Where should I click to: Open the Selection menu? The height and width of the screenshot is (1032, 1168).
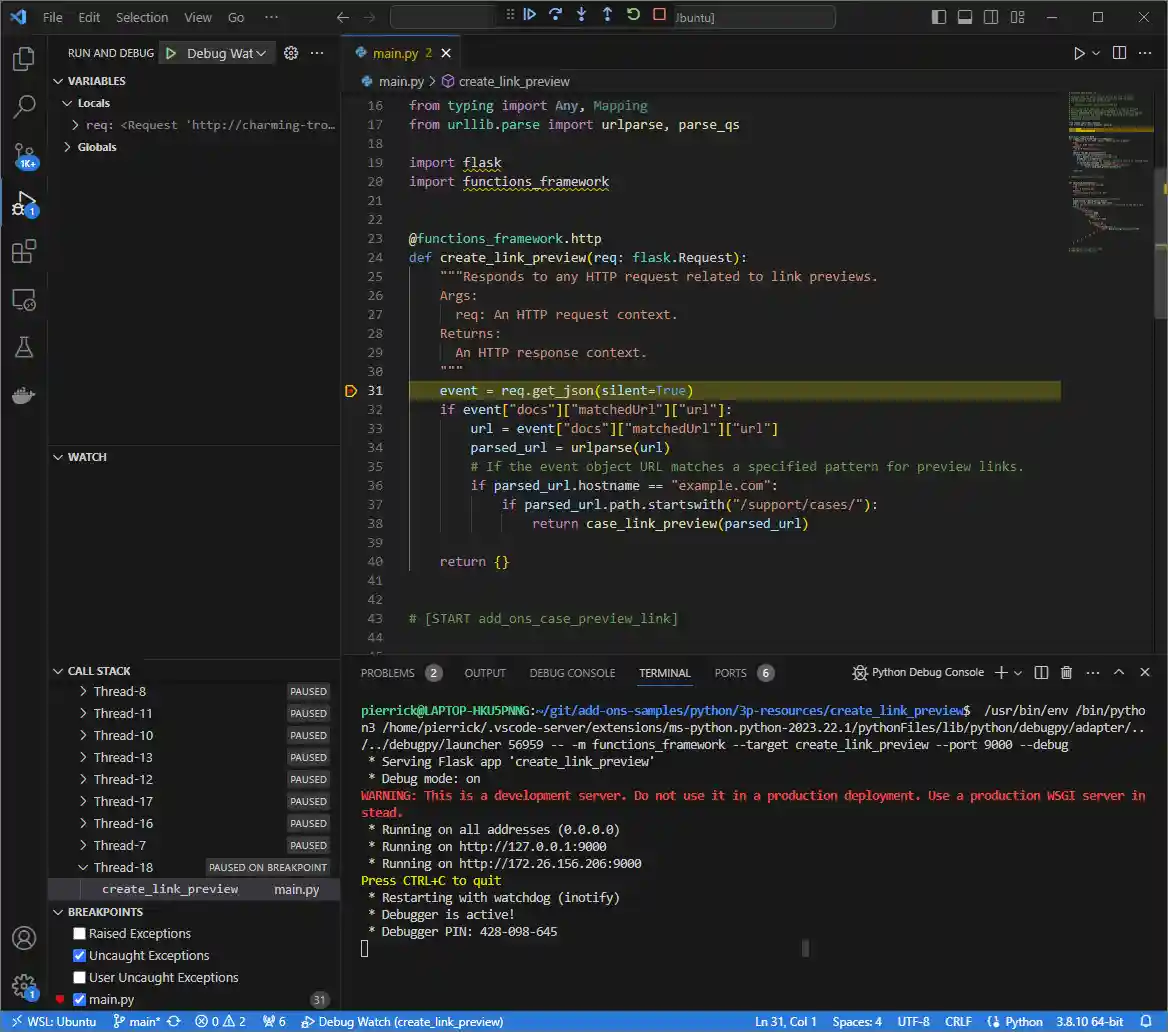142,17
